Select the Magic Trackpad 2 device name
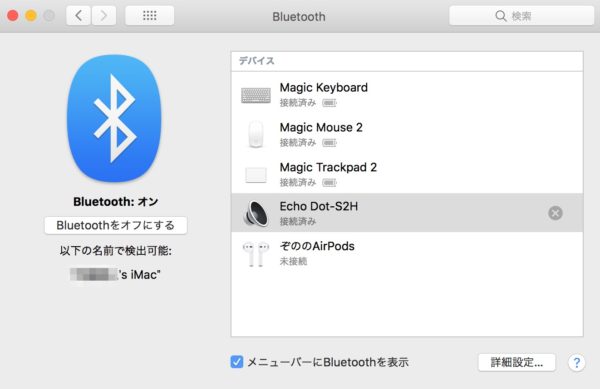The width and height of the screenshot is (600, 389). 328,168
